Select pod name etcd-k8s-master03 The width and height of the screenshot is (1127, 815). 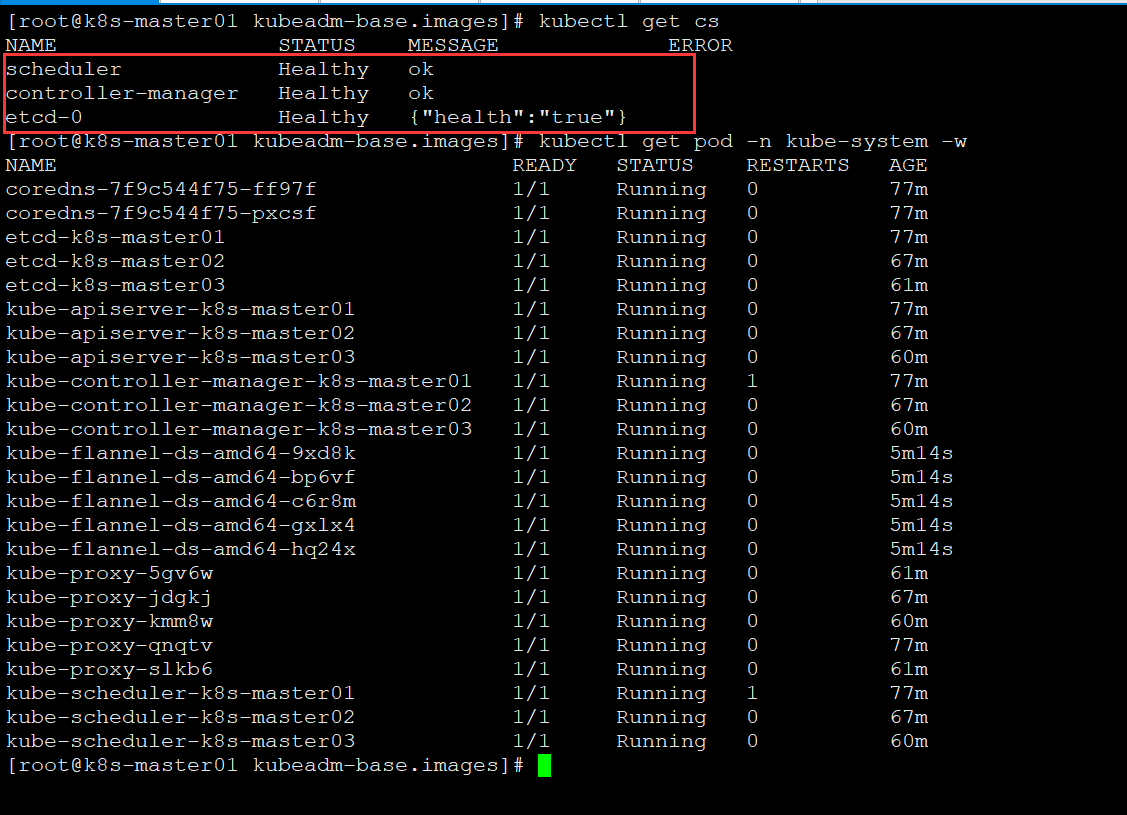(x=115, y=285)
